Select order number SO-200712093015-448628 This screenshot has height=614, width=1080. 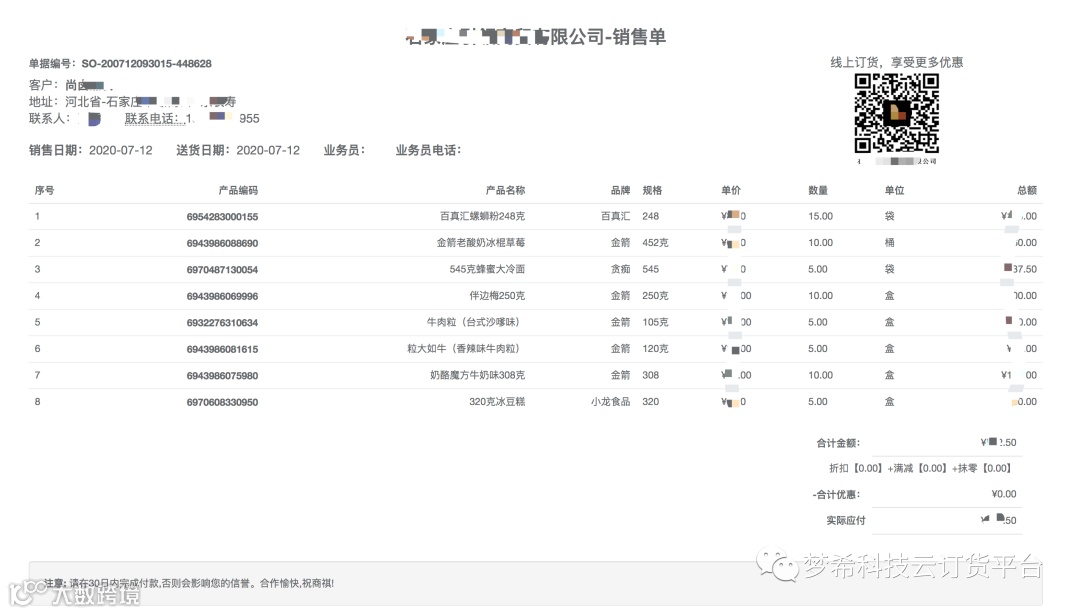pyautogui.click(x=146, y=63)
